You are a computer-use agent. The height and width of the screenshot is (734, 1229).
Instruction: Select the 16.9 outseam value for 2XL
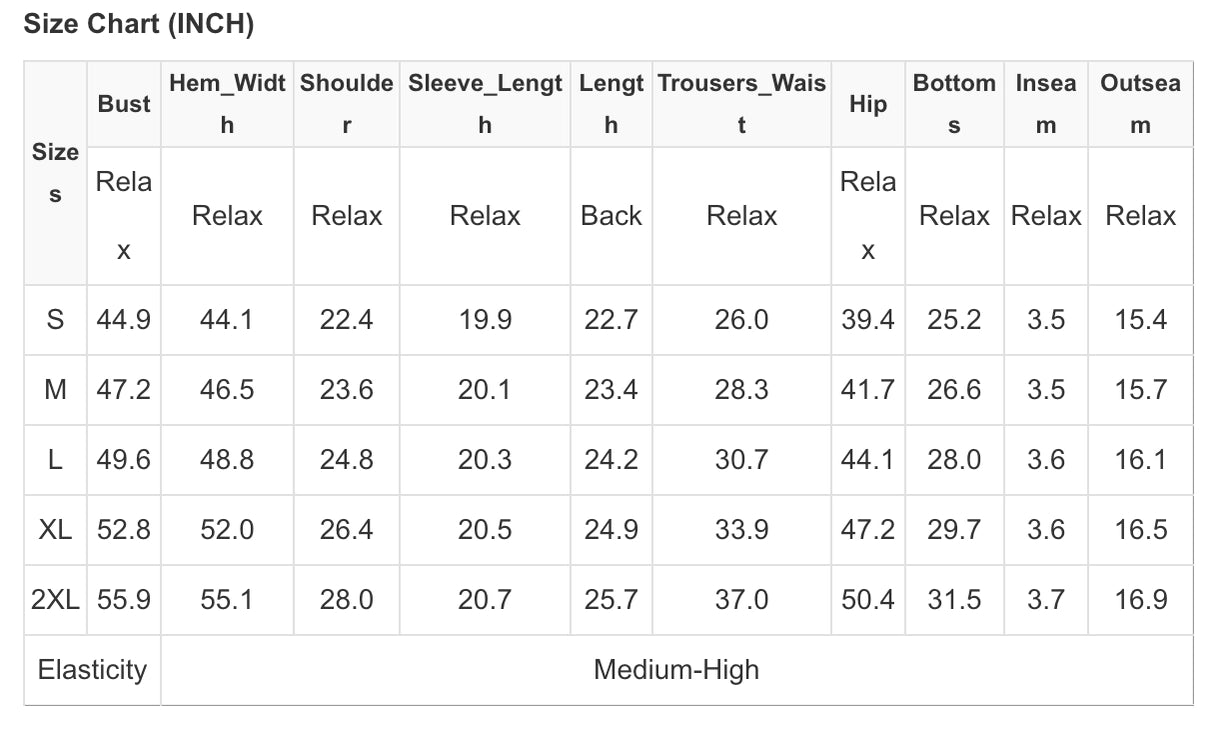click(1140, 600)
